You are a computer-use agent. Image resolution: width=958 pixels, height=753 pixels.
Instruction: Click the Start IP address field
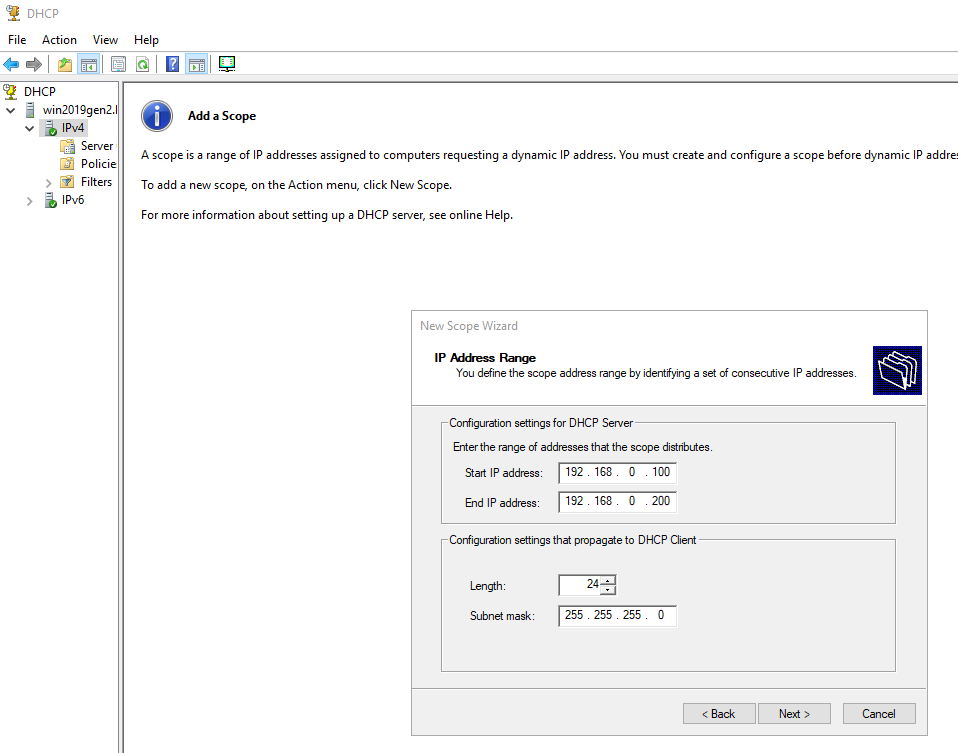click(x=617, y=472)
